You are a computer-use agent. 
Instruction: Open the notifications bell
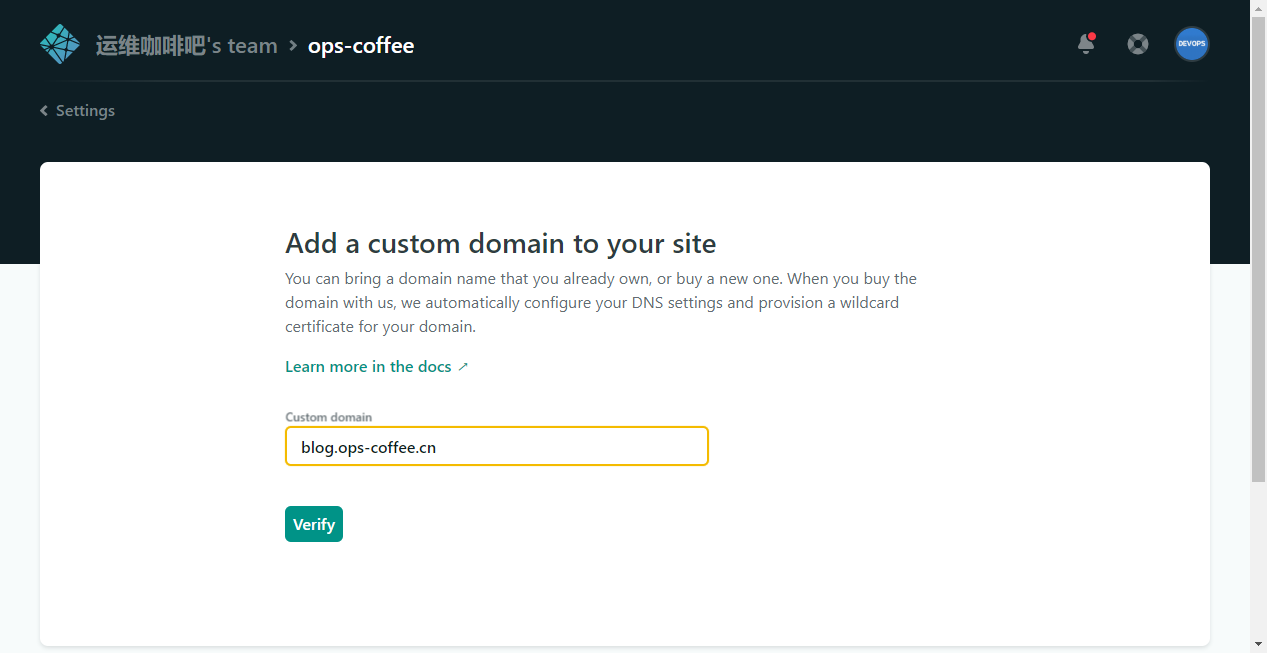tap(1085, 45)
